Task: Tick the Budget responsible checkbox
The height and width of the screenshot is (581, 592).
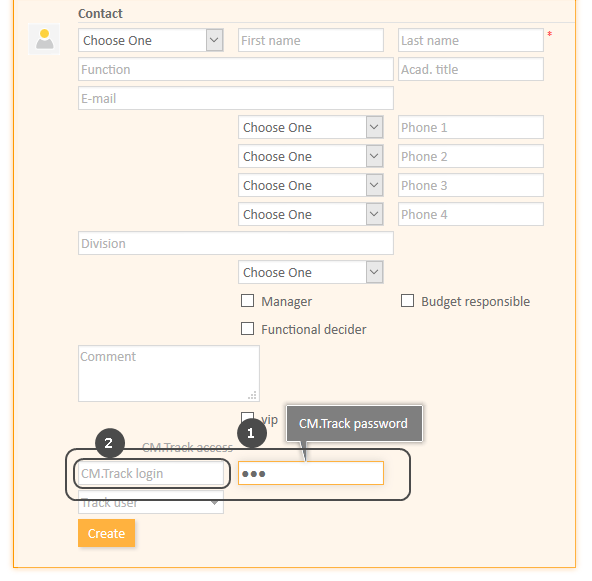Action: (x=407, y=301)
